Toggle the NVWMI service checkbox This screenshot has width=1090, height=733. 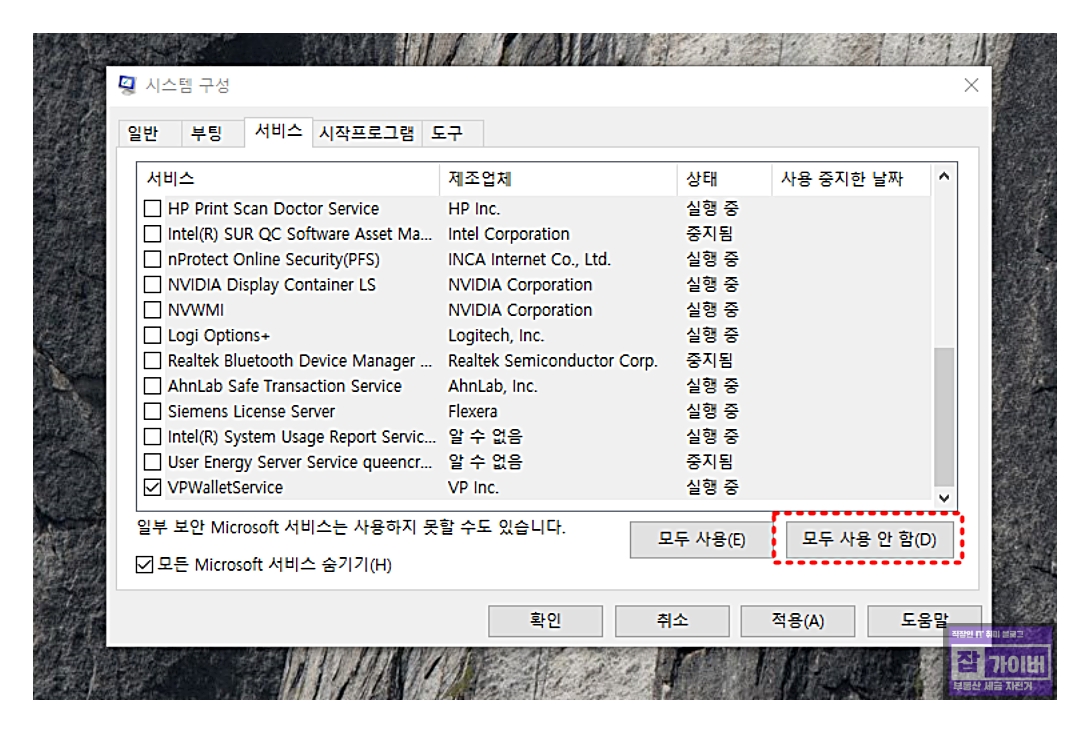coord(152,309)
